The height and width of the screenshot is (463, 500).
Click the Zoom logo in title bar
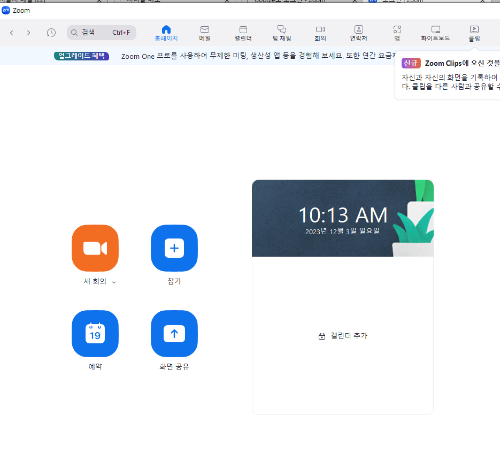(6, 10)
